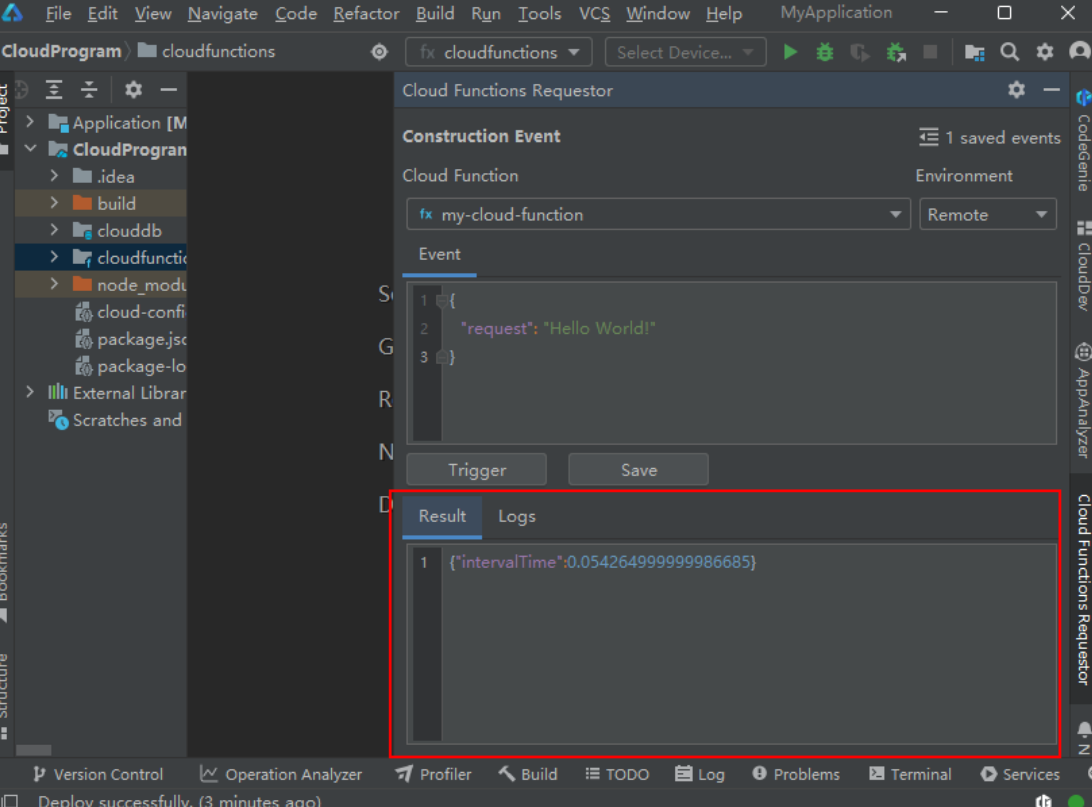The image size is (1092, 807).
Task: Open the Cloud Functions Requestor side tab
Action: tap(1084, 588)
